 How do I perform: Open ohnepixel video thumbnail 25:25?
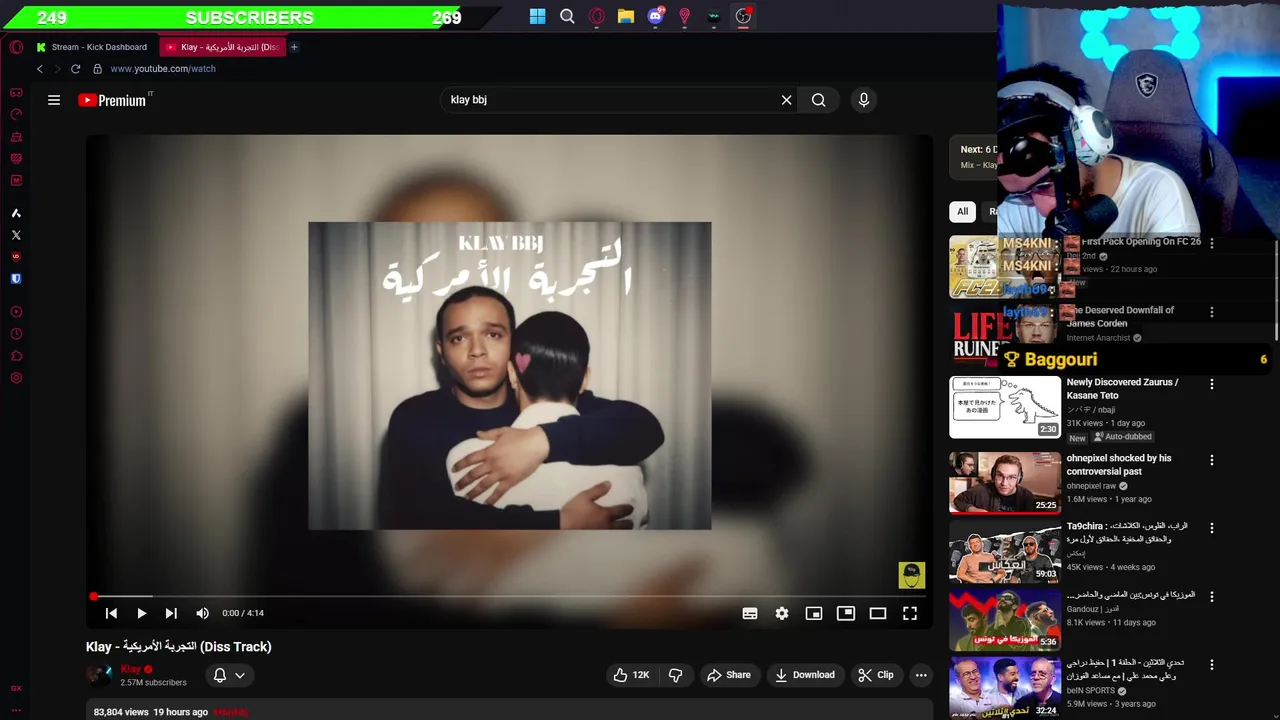[1005, 483]
